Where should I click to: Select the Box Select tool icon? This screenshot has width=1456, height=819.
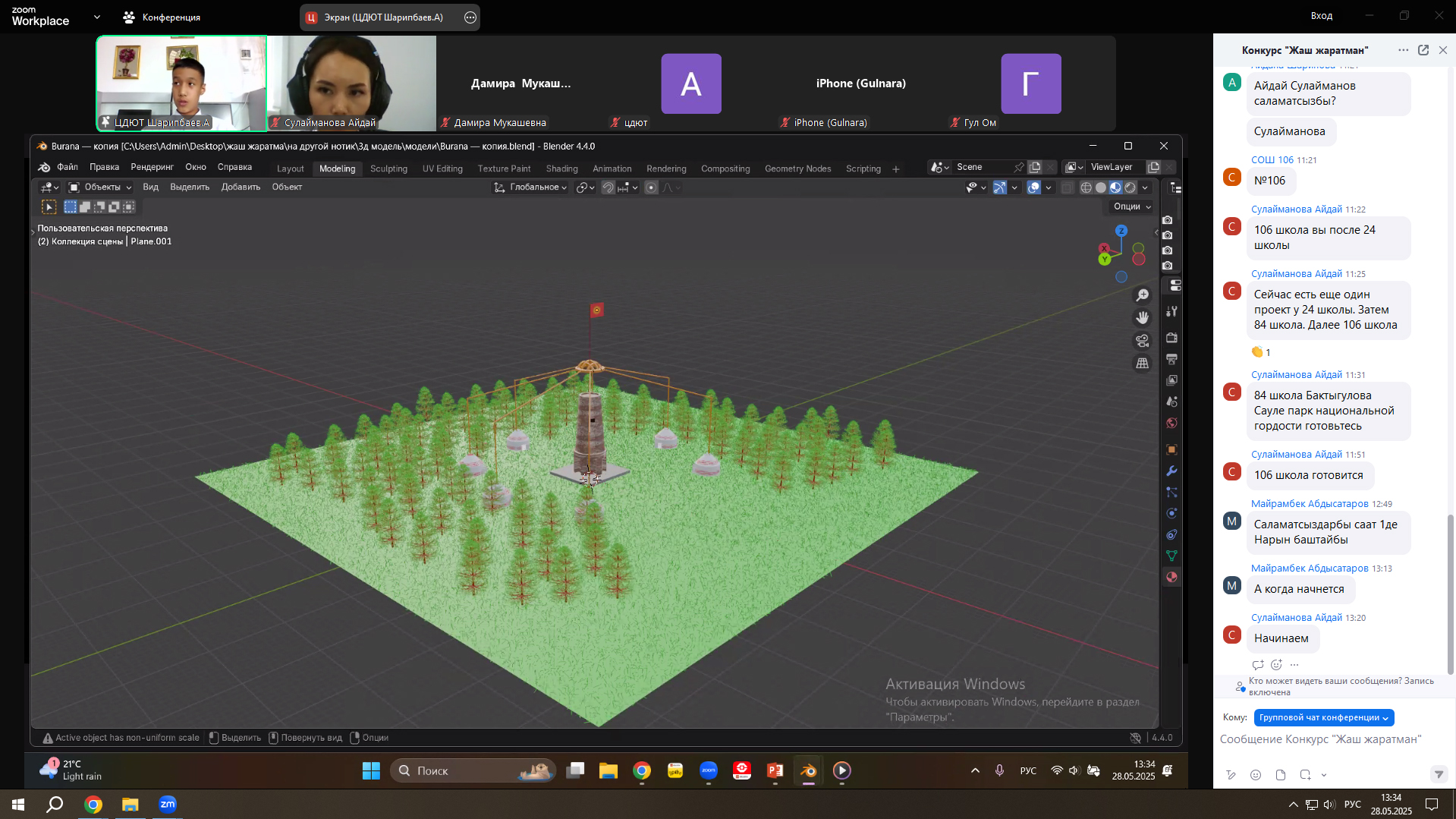[x=49, y=206]
